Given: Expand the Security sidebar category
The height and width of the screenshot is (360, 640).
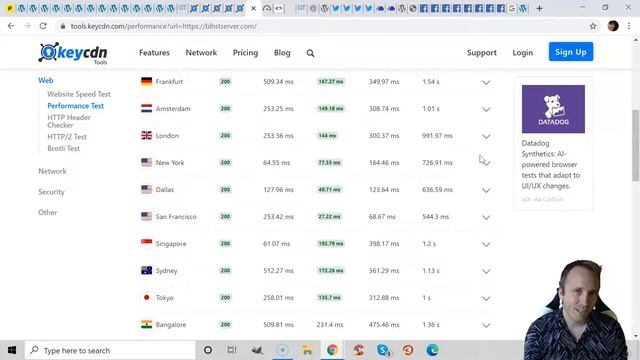Looking at the screenshot, I should coord(51,192).
